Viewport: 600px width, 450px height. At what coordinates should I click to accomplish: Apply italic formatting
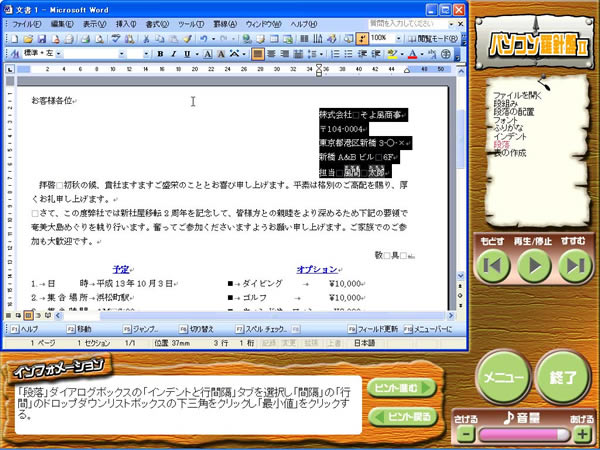[x=173, y=54]
